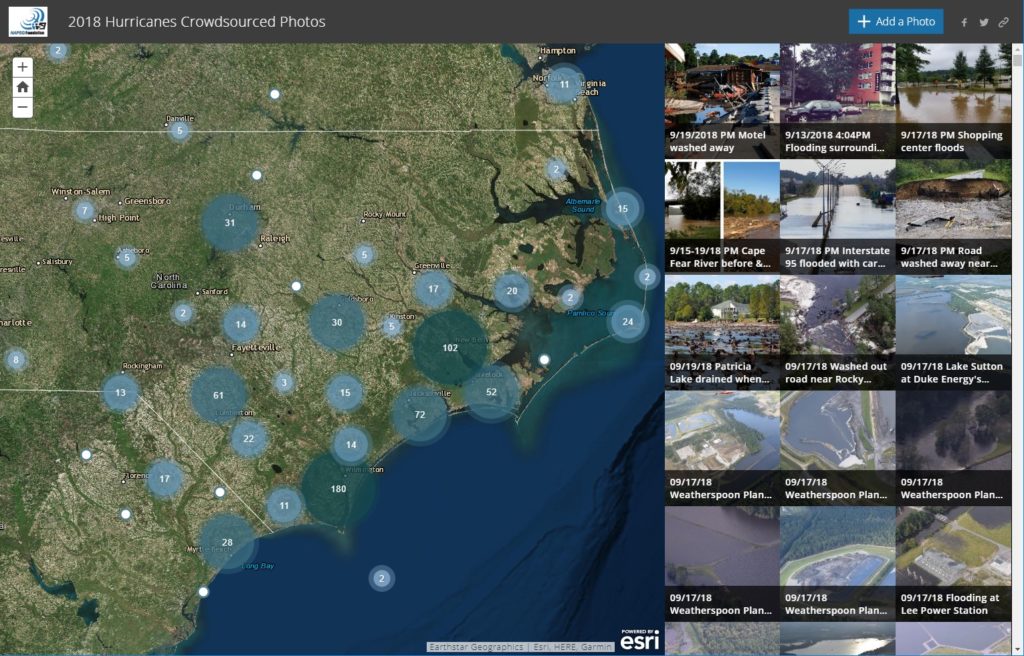Open the 9/17/18 Road washed away photo
The height and width of the screenshot is (656, 1024).
(953, 217)
